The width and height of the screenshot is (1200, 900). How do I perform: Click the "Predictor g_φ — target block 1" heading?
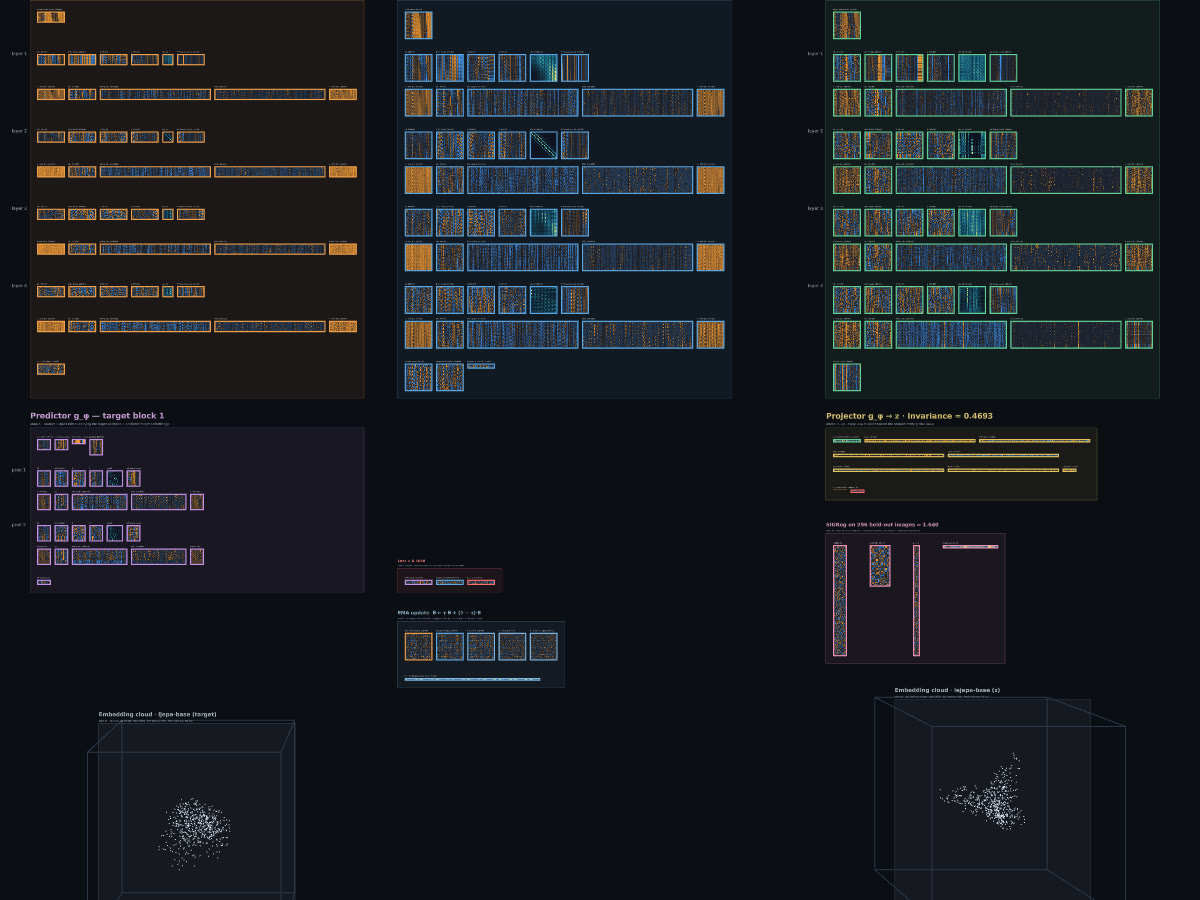[x=97, y=416]
